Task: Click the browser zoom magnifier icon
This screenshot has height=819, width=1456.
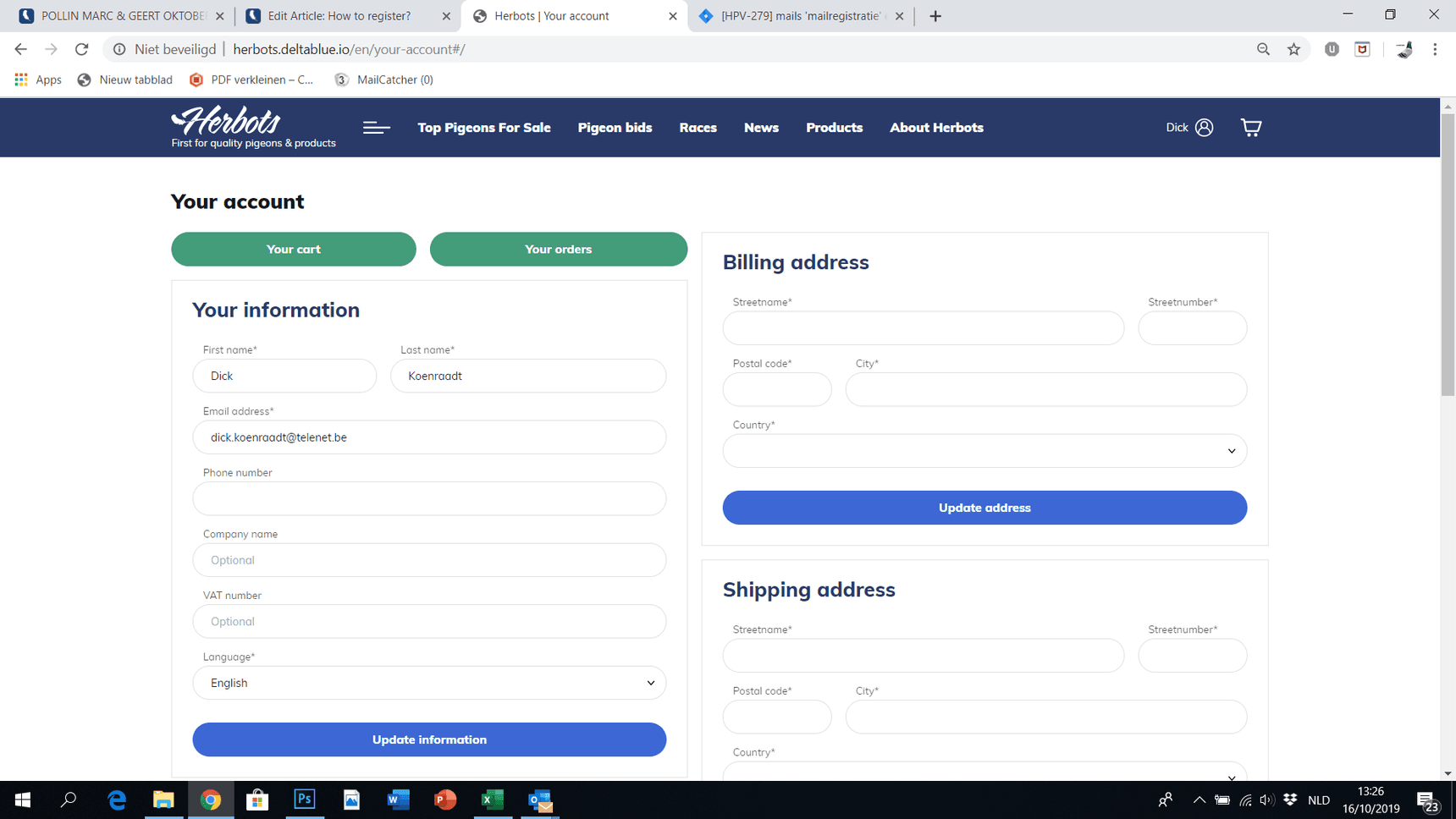Action: [x=1263, y=49]
